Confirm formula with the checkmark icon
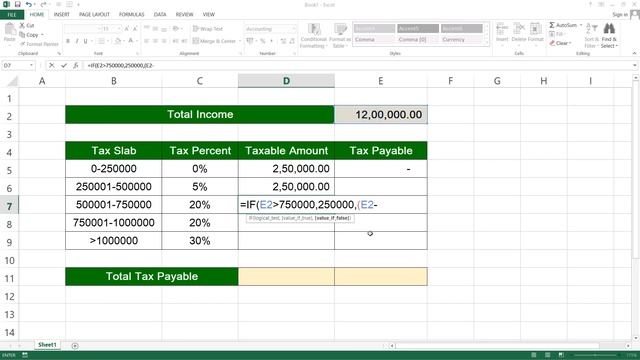 [x=64, y=65]
